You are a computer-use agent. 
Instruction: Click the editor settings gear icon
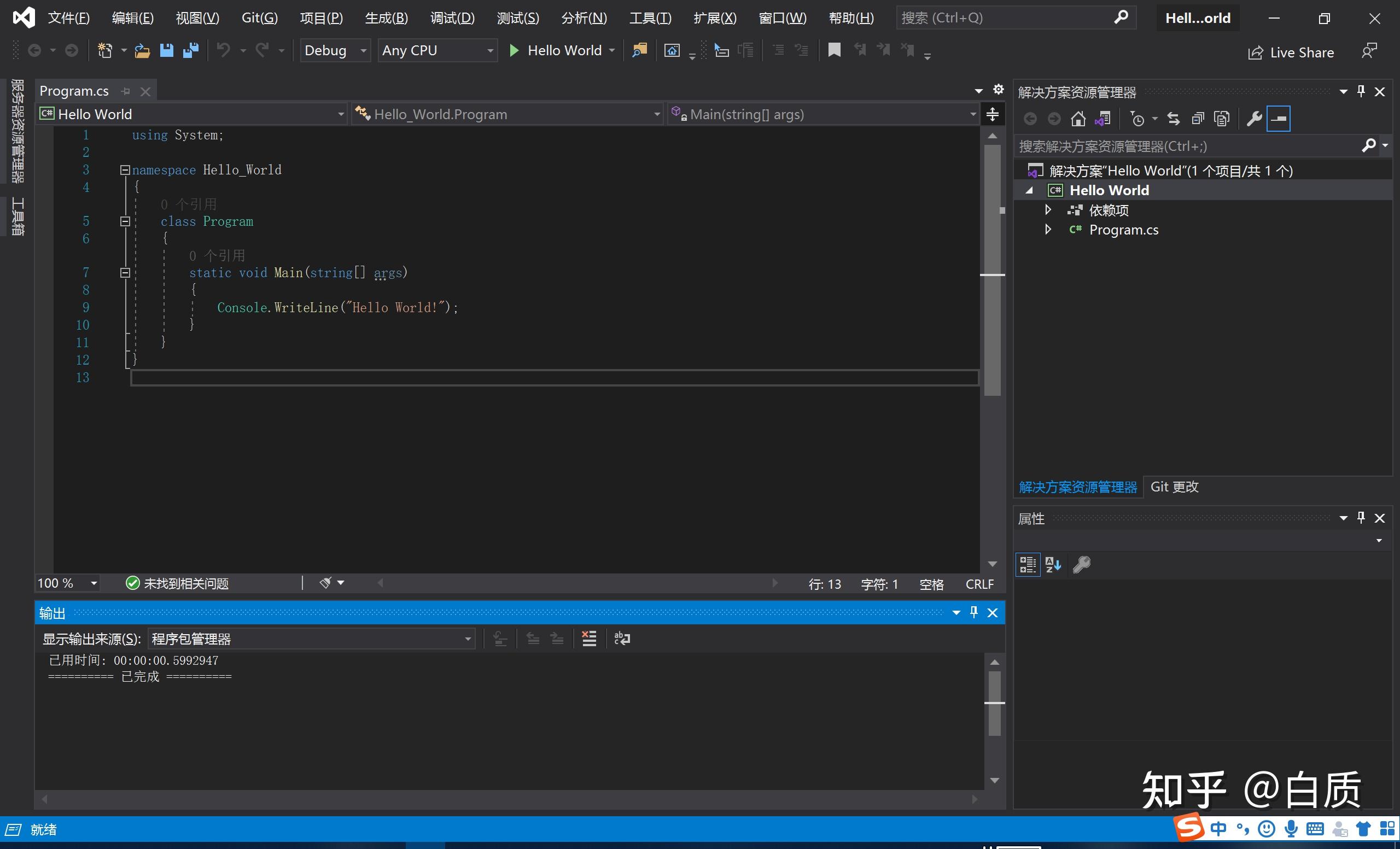998,89
